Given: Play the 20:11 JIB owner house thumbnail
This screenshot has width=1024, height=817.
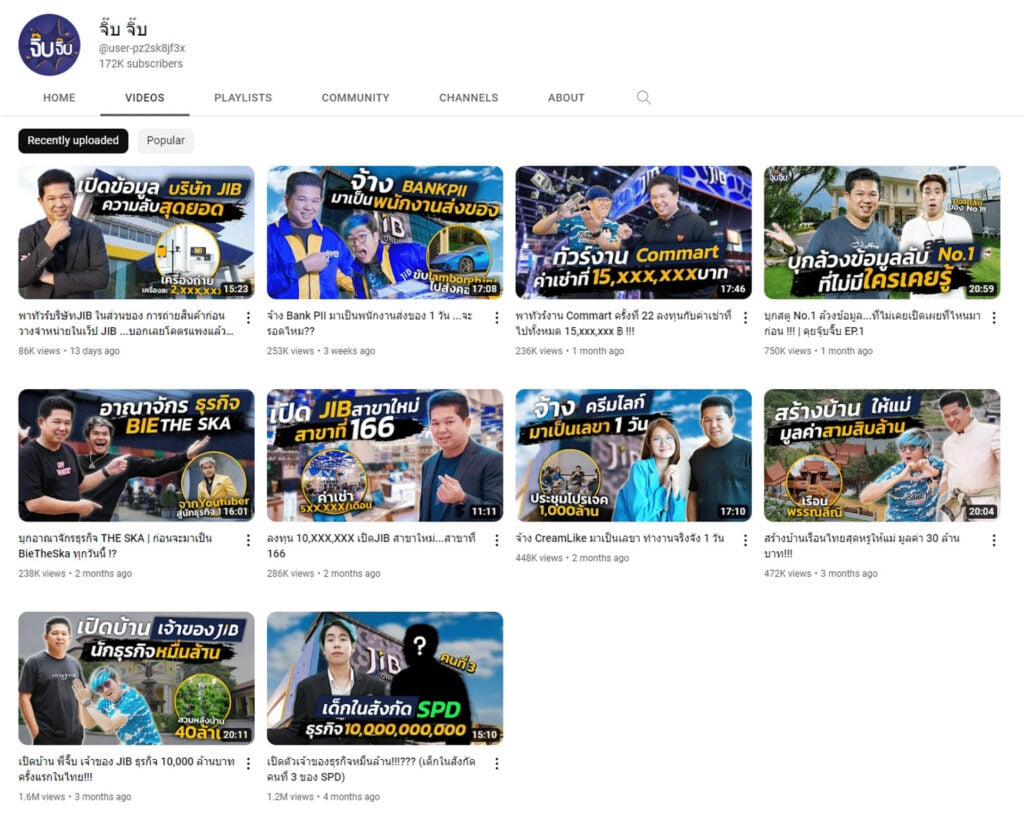Looking at the screenshot, I should click(136, 679).
